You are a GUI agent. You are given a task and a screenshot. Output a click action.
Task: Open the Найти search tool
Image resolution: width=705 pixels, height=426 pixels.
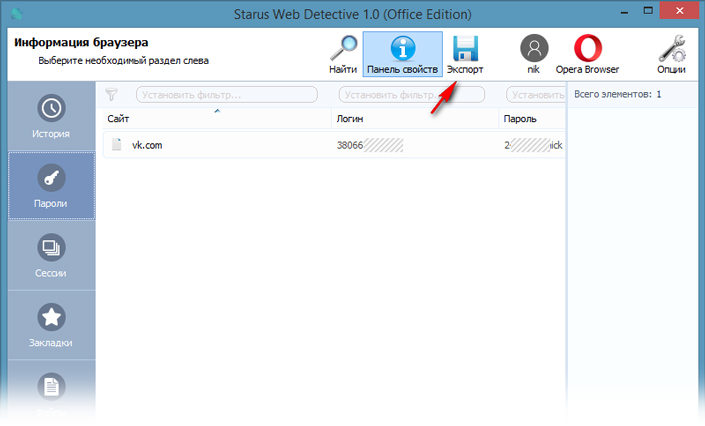tap(343, 54)
